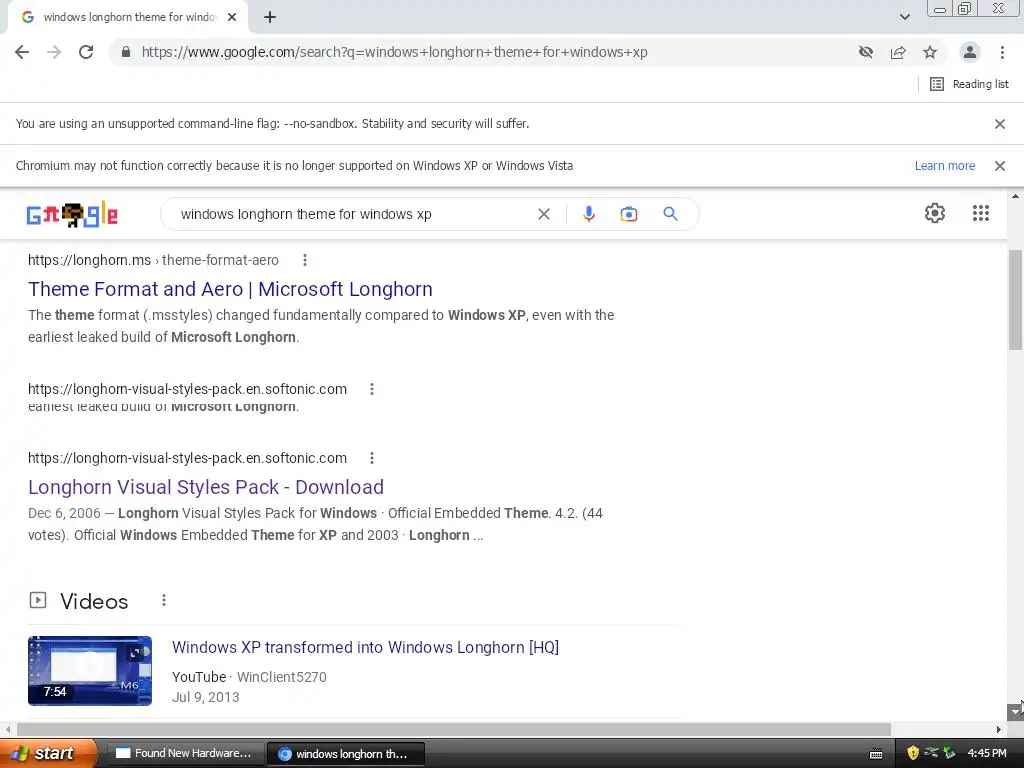Go back with the browser back arrow
The width and height of the screenshot is (1024, 768).
(x=22, y=52)
